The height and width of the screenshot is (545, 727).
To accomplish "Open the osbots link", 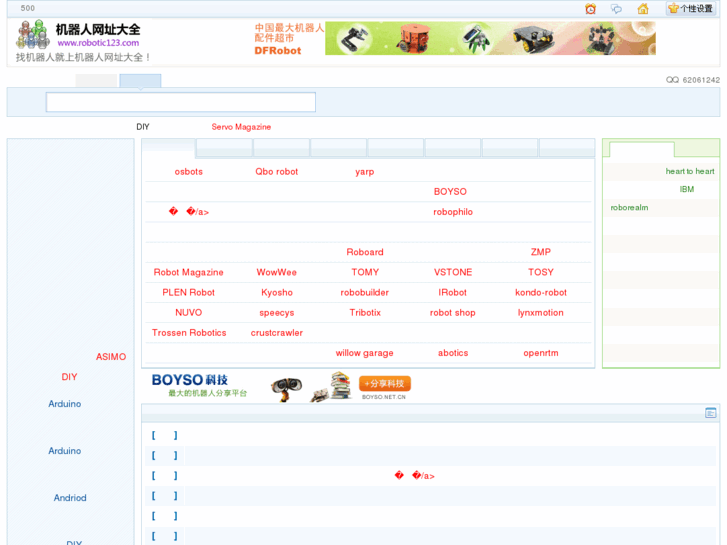I will point(189,172).
